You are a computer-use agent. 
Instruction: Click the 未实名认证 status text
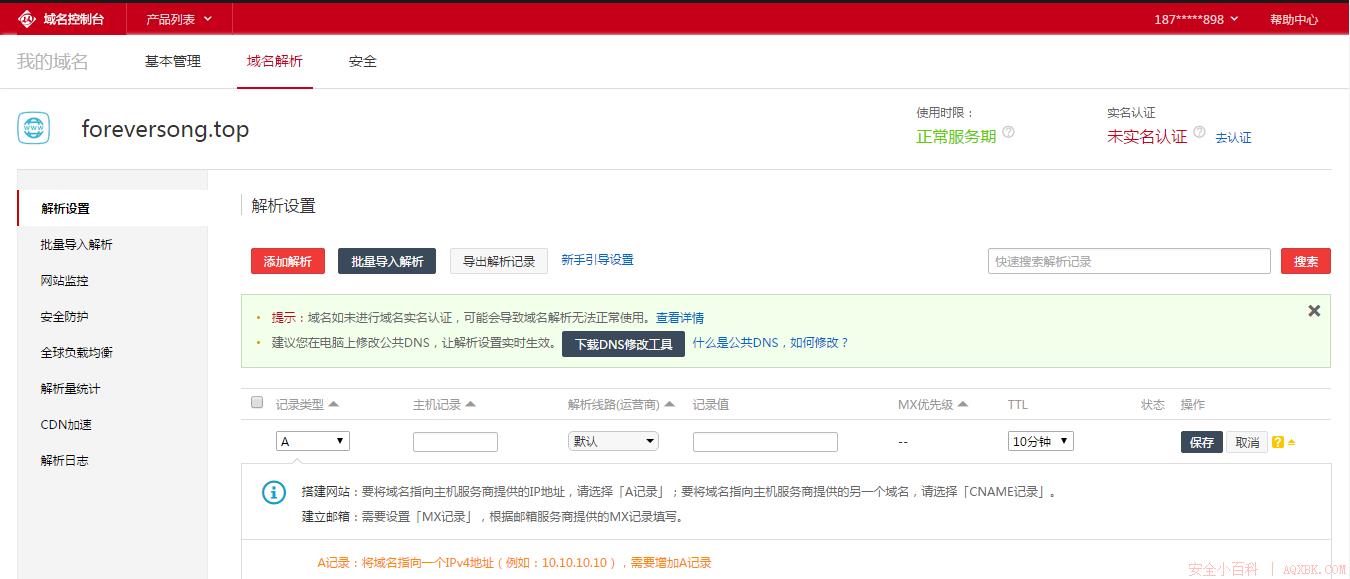point(1147,136)
